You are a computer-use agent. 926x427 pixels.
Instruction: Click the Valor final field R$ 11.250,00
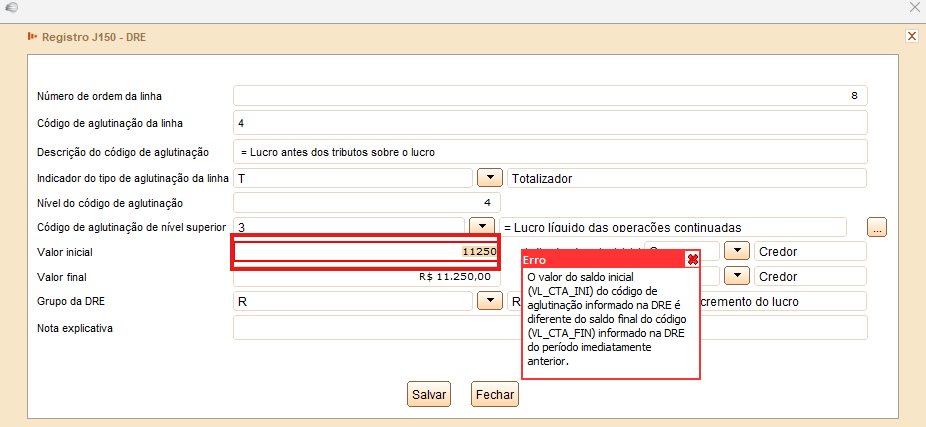(x=366, y=276)
